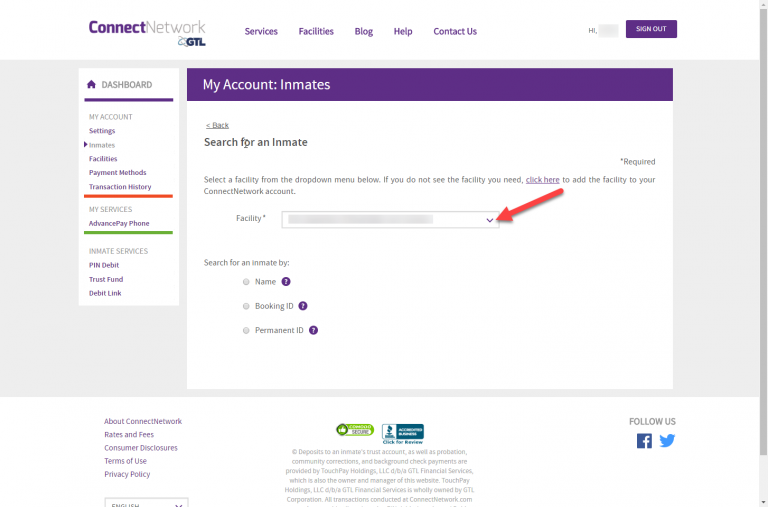Screen dimensions: 768x507
Task: Open the English language dropdown
Action: (x=146, y=503)
